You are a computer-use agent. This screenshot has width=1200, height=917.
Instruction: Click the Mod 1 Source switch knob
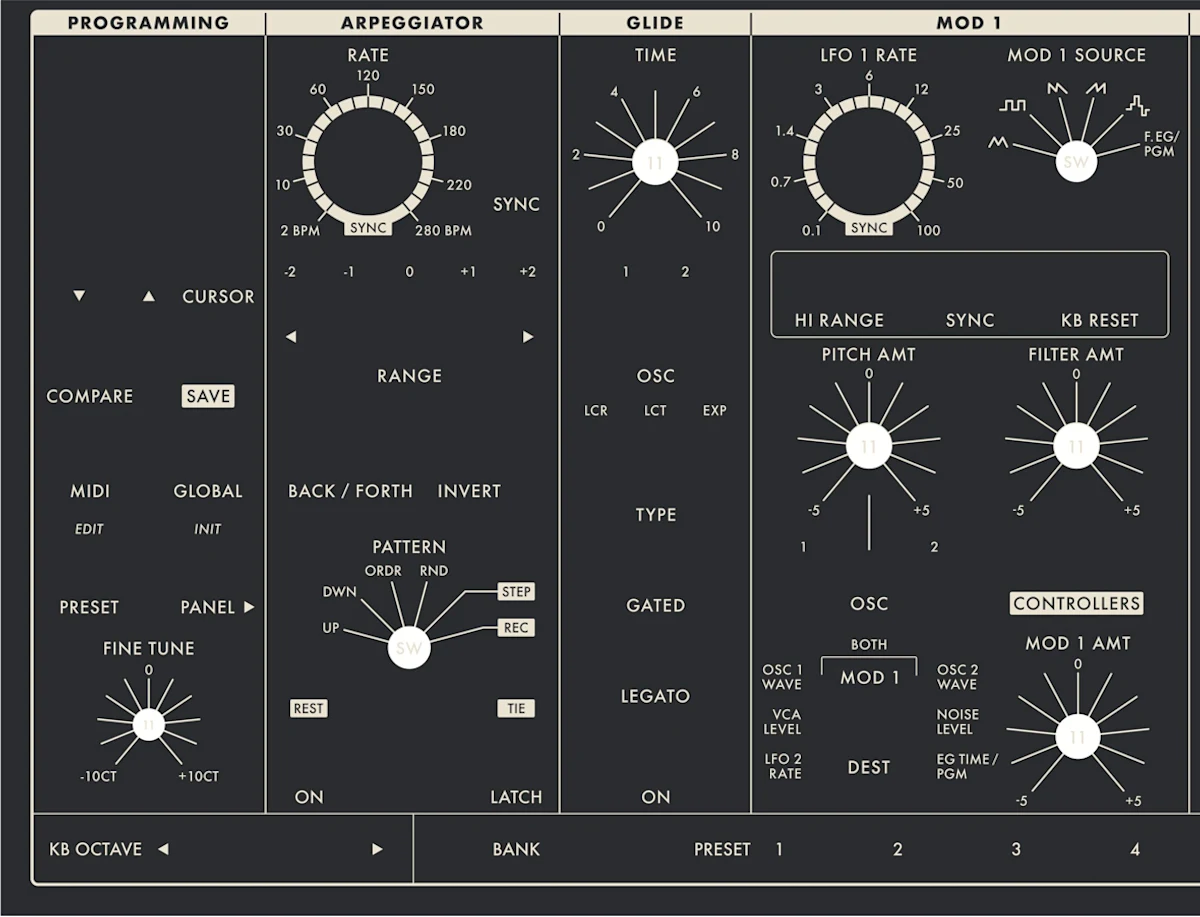coord(1076,163)
